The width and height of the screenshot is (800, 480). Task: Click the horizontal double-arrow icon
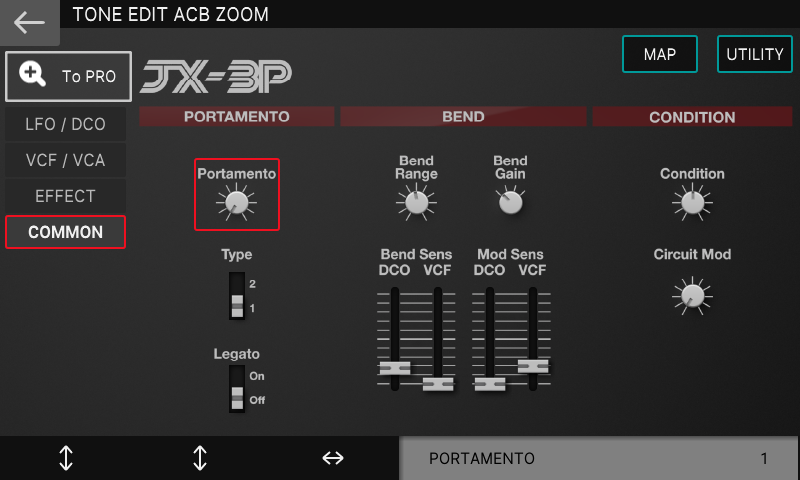point(333,458)
